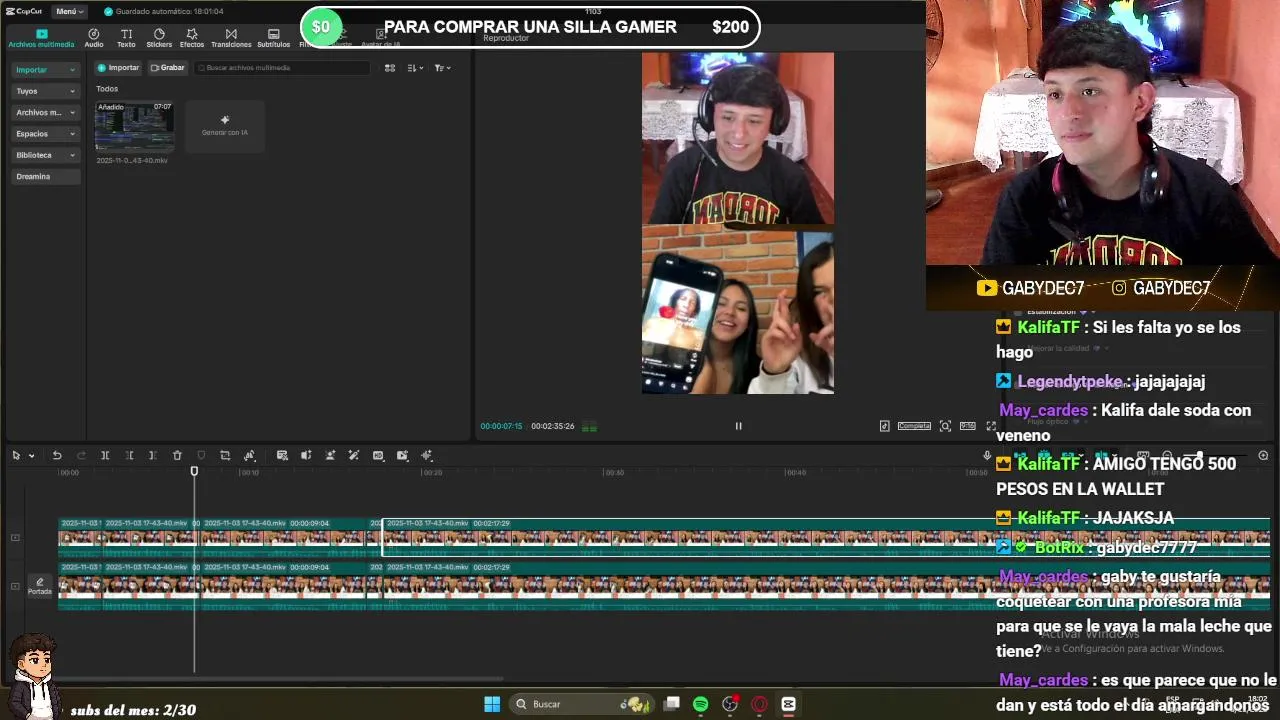1280x720 pixels.
Task: Open the Windows Start menu
Action: (492, 704)
